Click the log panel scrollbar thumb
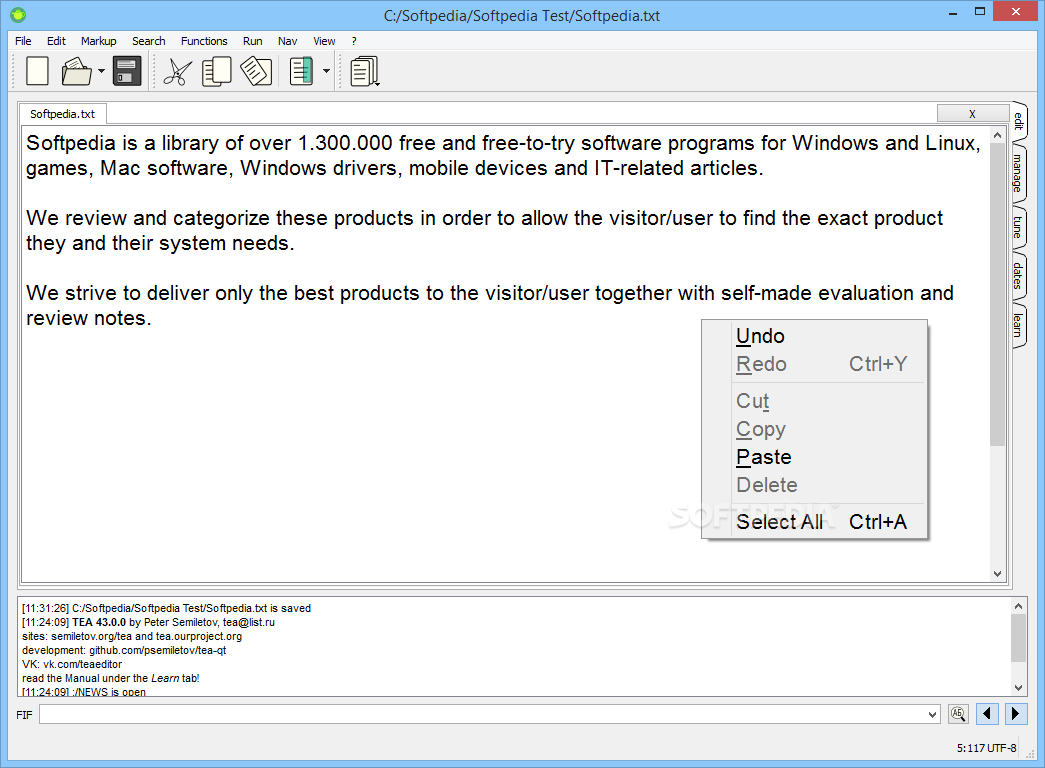Screen dimensions: 1045x768 coord(1018,638)
